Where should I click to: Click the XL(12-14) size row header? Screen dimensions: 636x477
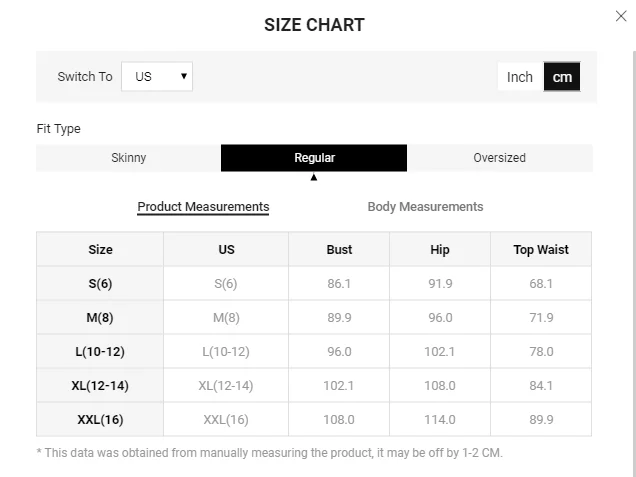tap(100, 386)
